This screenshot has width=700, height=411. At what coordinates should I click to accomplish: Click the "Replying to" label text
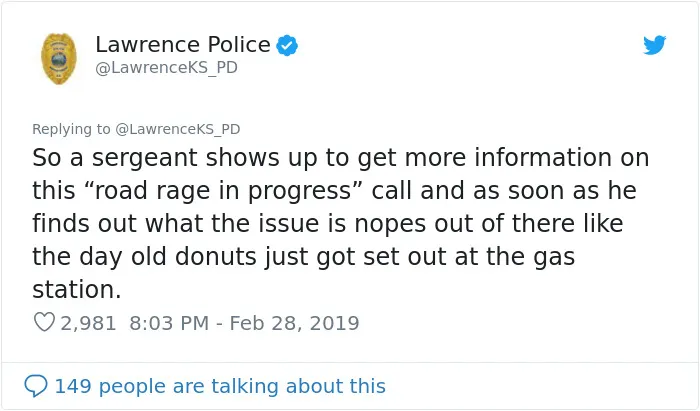coord(71,129)
